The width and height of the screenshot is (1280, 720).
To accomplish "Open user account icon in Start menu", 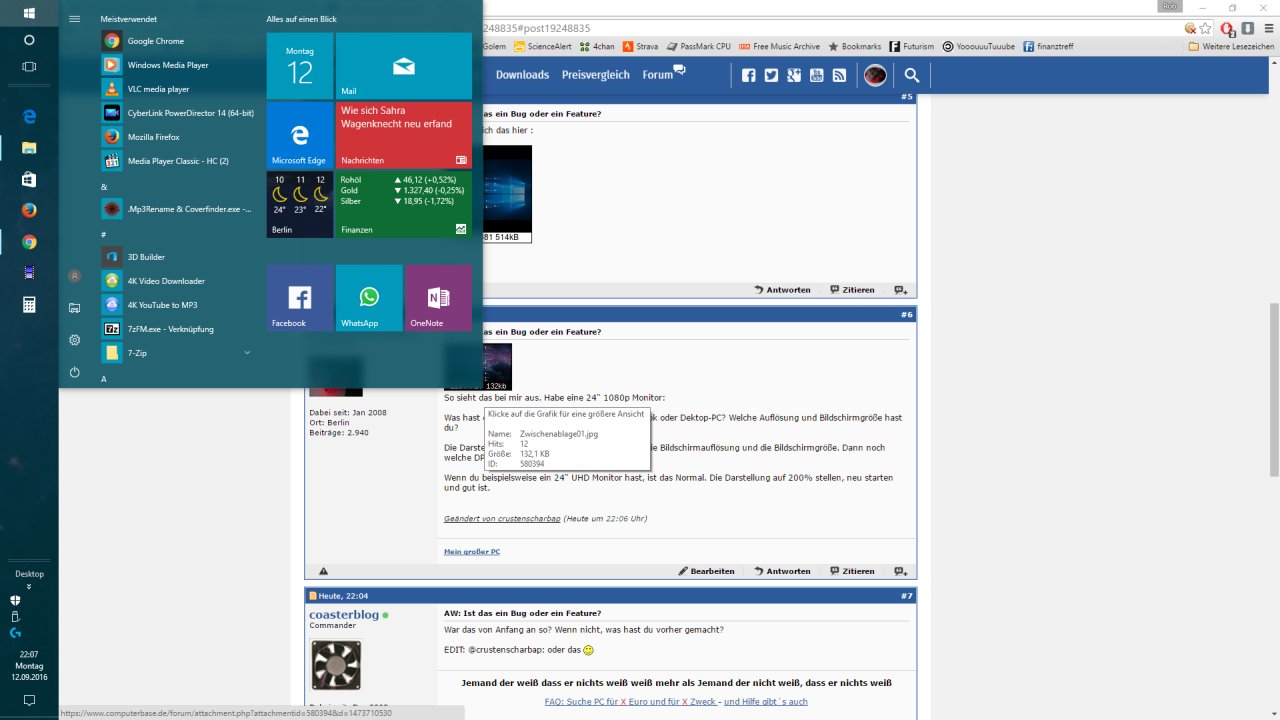I will click(x=74, y=275).
